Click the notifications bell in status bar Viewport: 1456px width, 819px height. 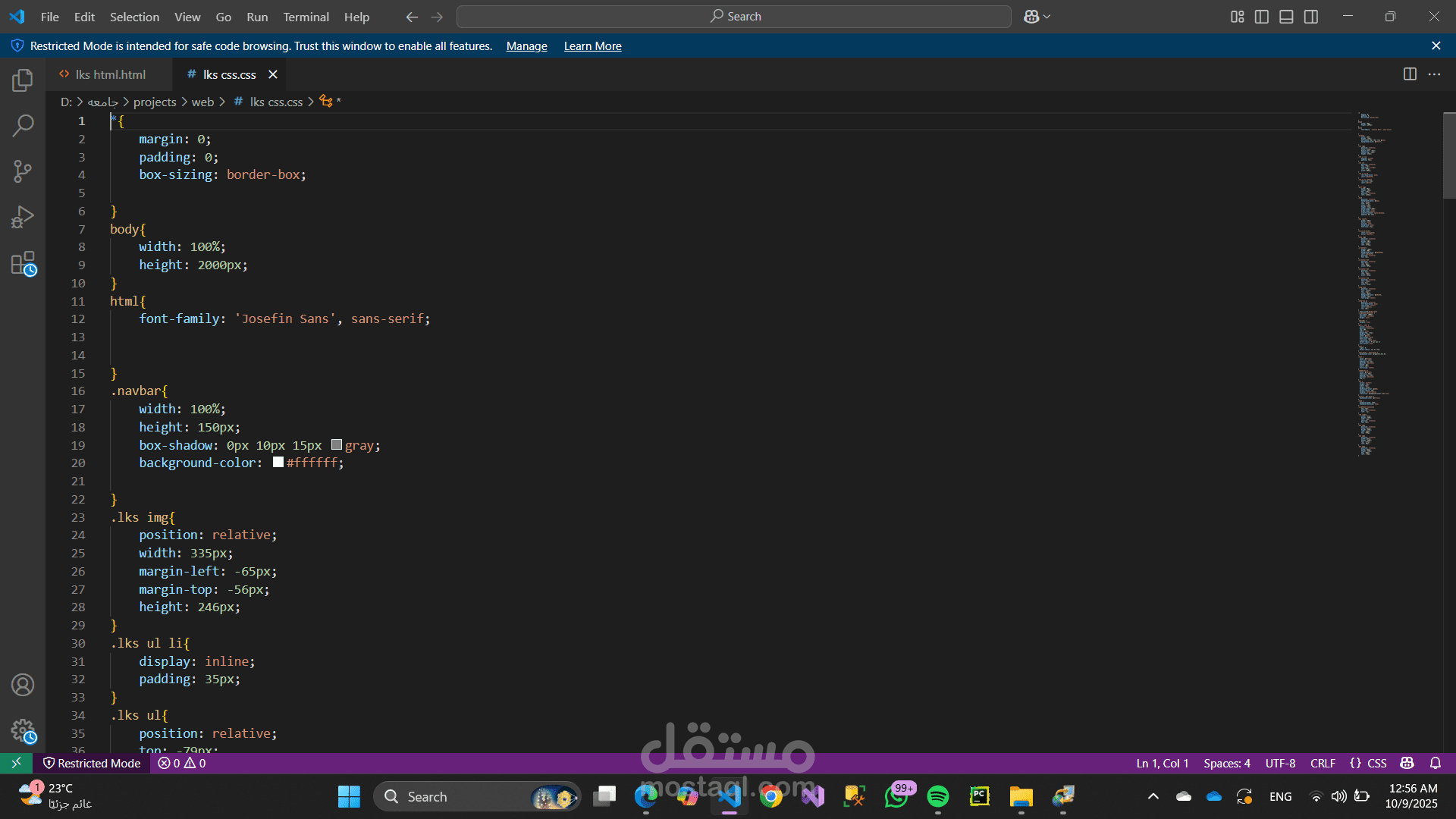pos(1435,763)
